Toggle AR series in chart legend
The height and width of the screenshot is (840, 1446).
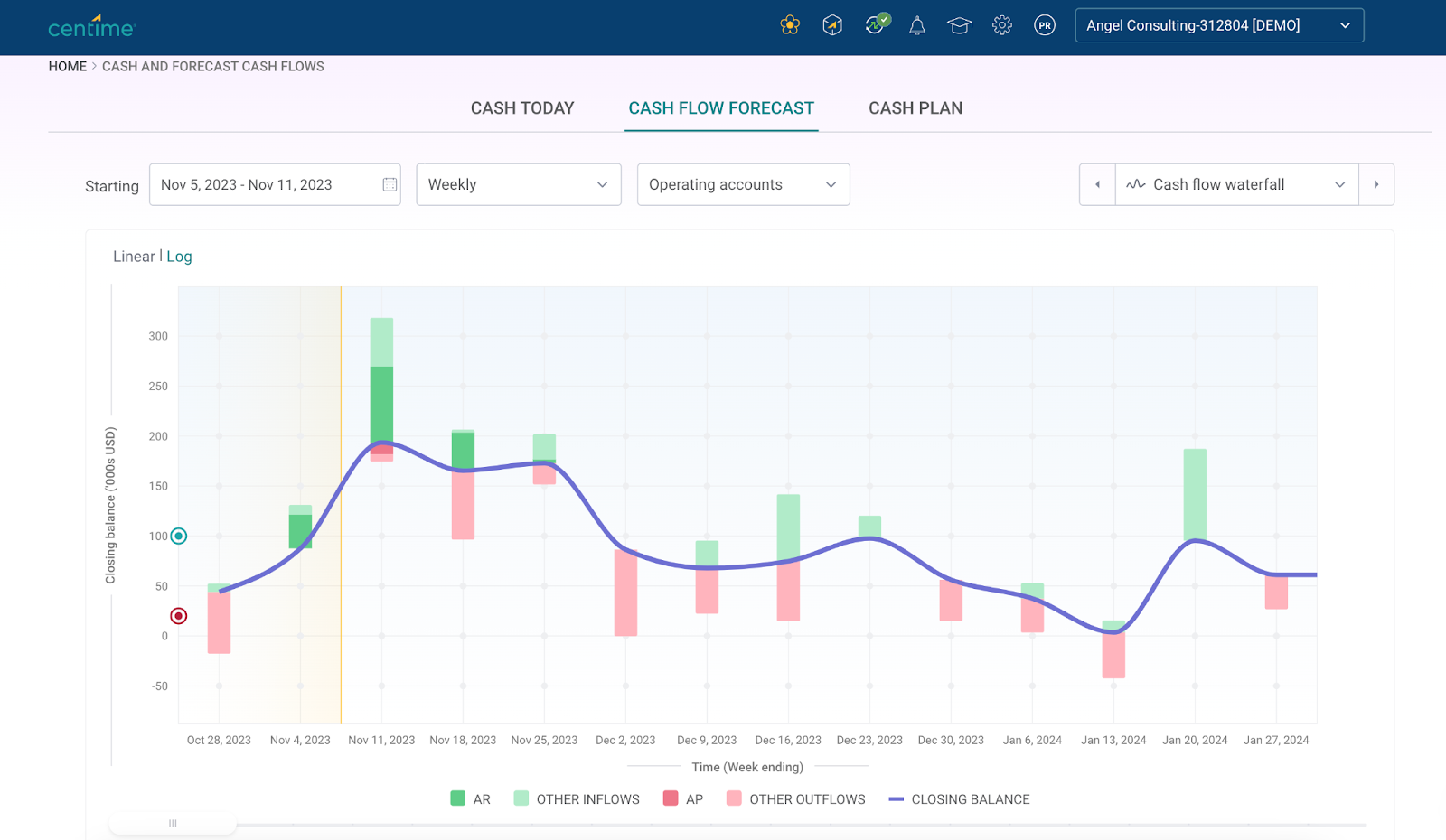471,799
